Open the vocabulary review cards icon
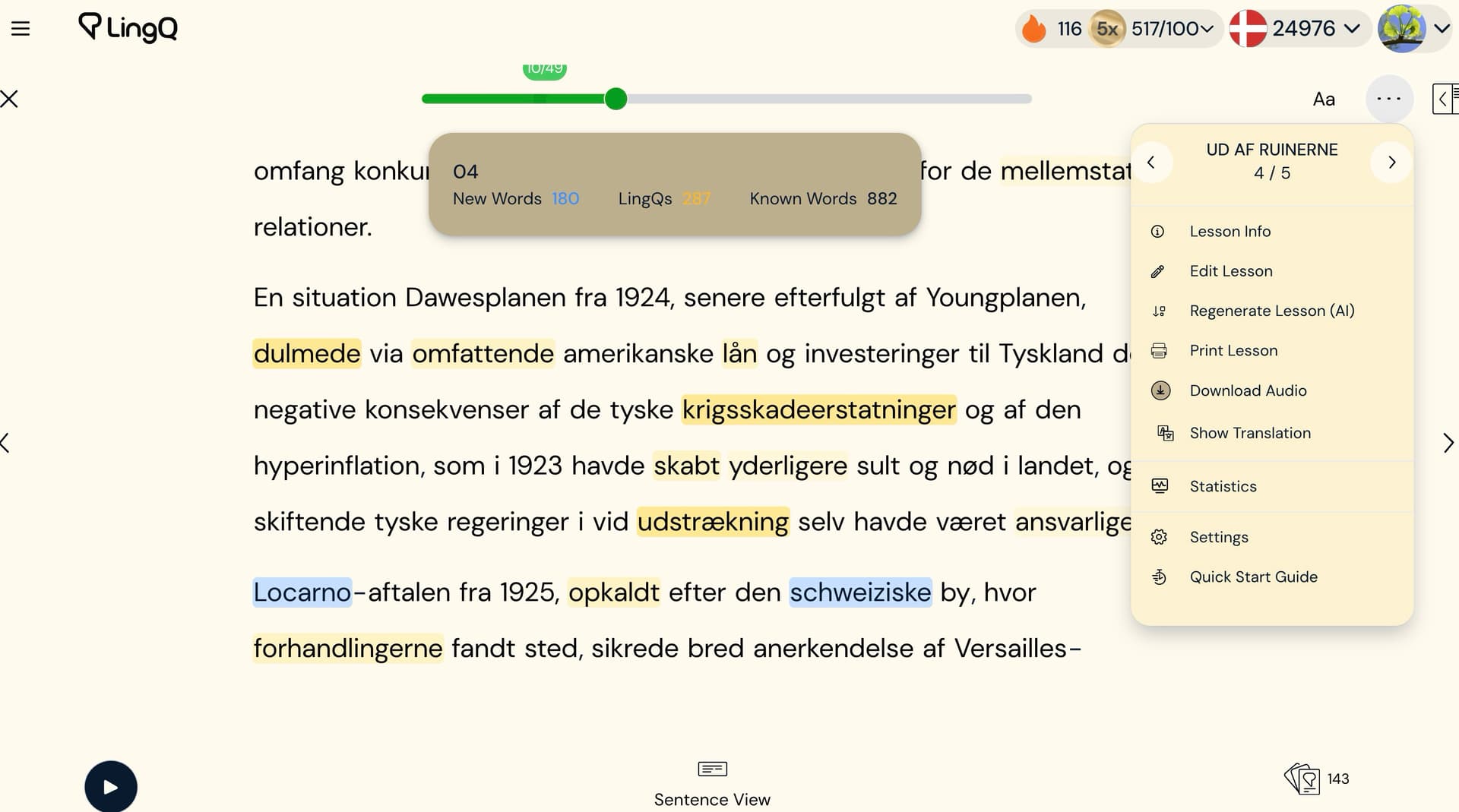 tap(1302, 779)
